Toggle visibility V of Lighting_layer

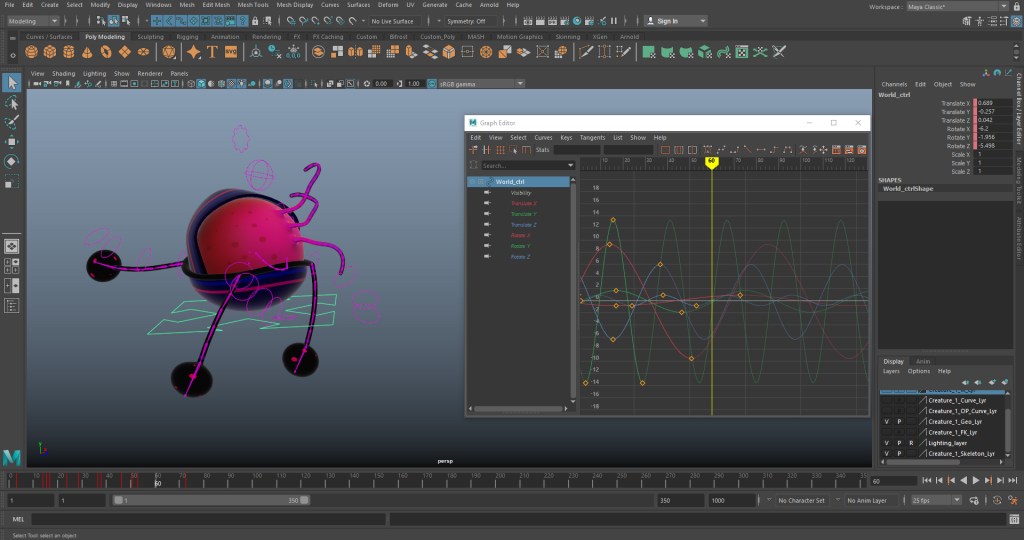pyautogui.click(x=886, y=442)
